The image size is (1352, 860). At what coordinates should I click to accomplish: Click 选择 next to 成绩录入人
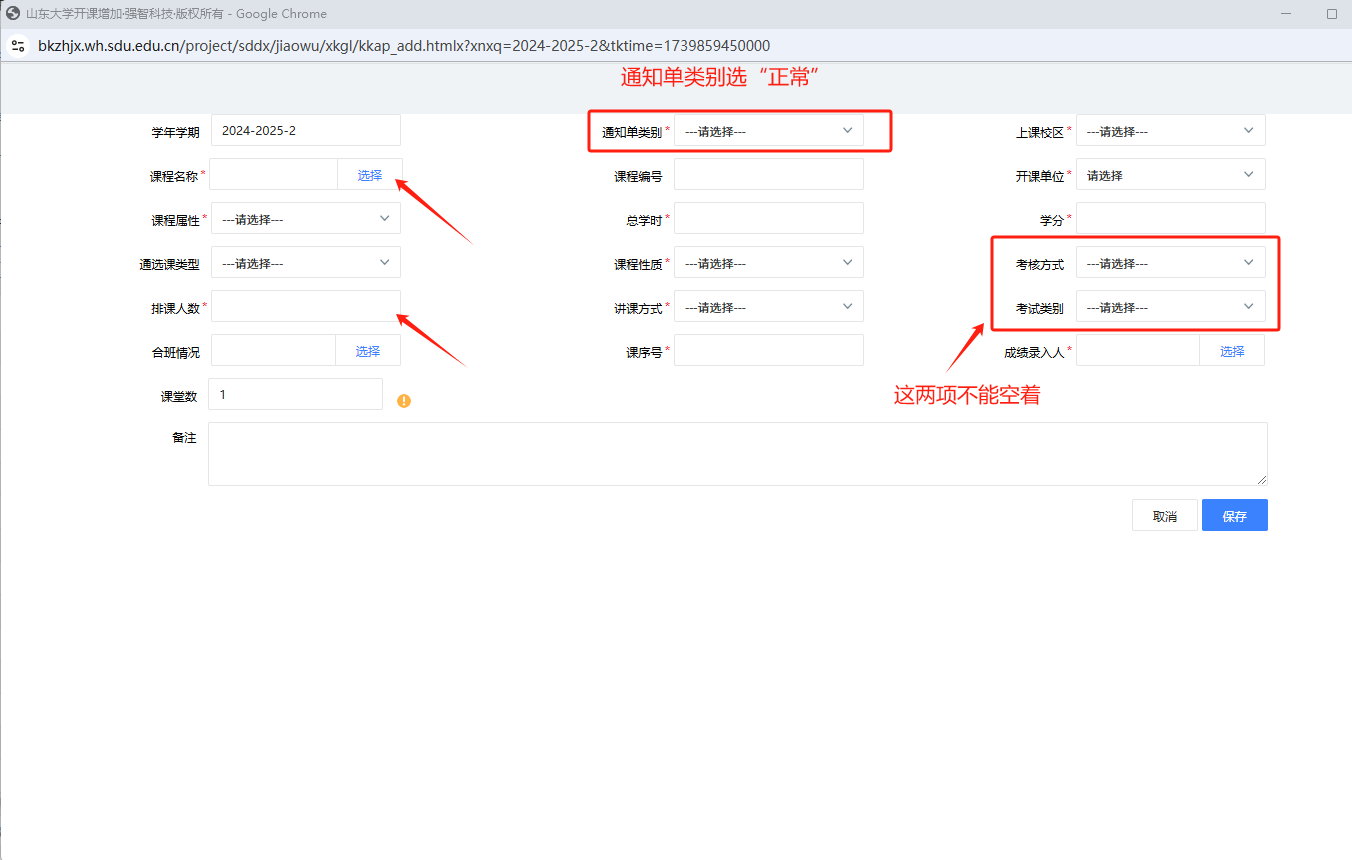[x=1232, y=351]
